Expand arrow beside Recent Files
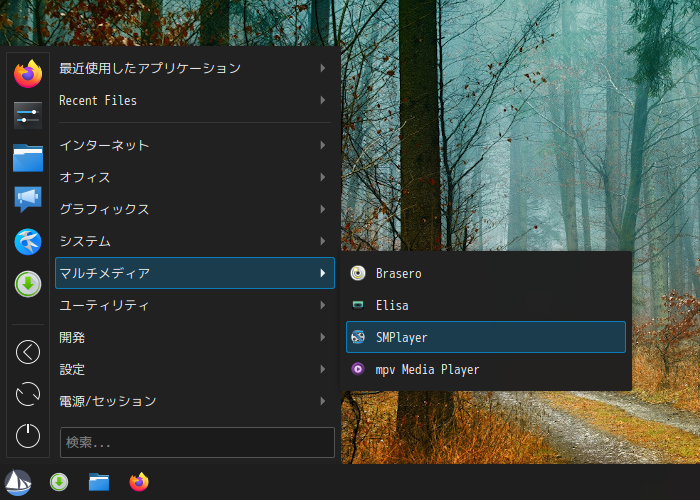 (x=322, y=100)
